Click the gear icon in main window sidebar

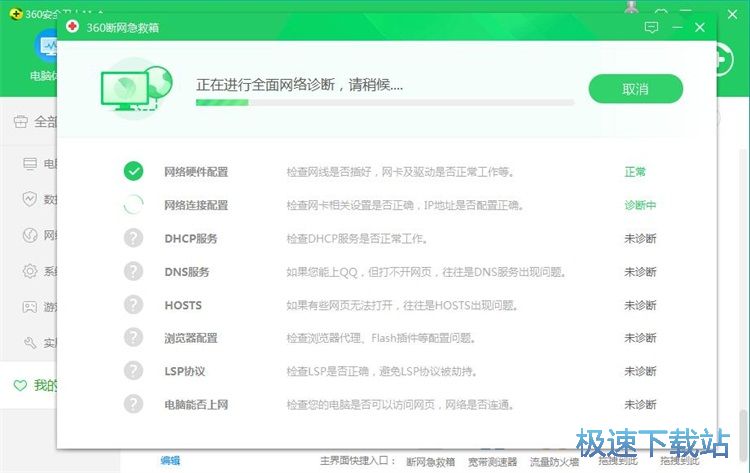[30, 271]
